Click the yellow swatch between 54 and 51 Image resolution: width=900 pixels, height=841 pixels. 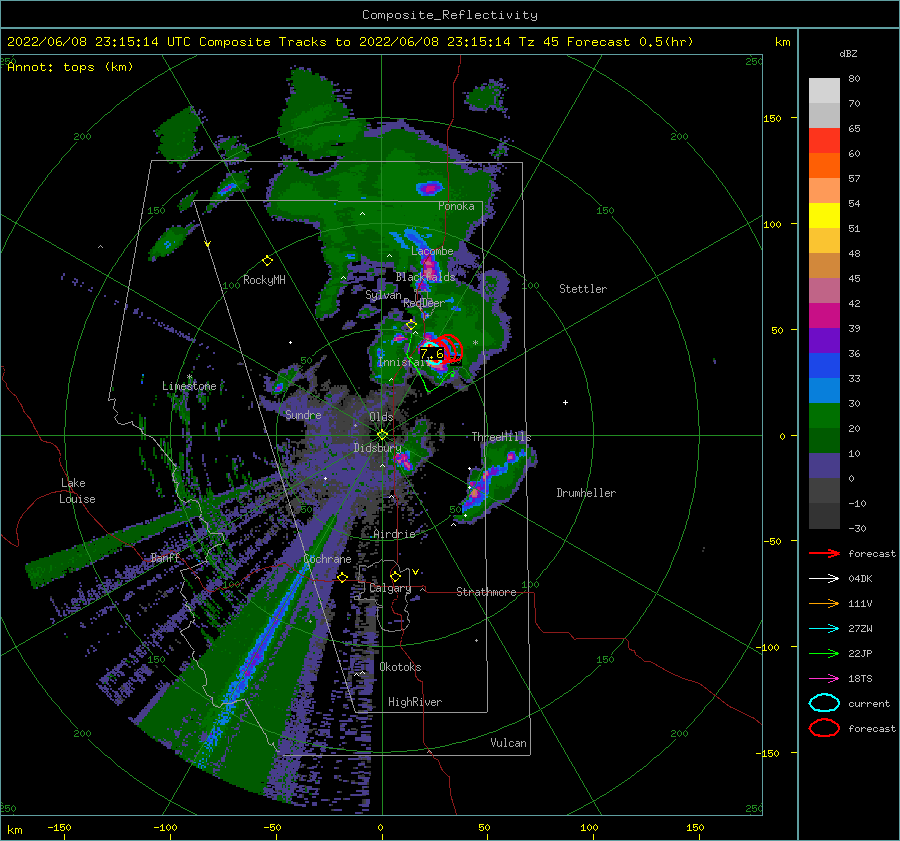click(824, 216)
